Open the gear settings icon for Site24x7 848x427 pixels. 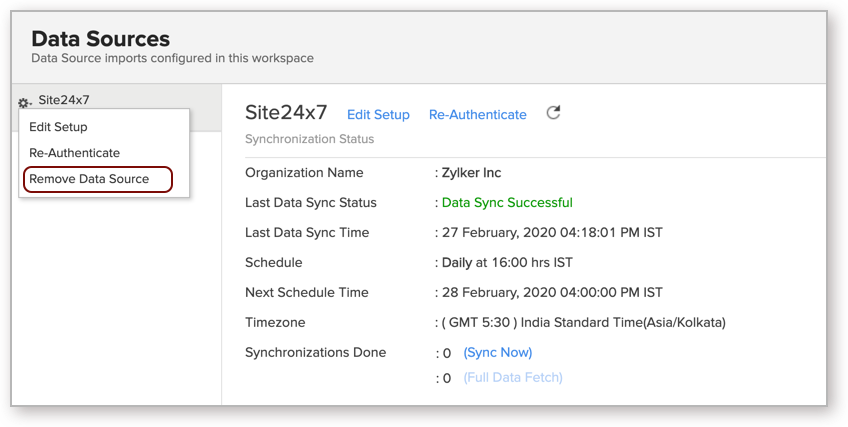coord(24,102)
